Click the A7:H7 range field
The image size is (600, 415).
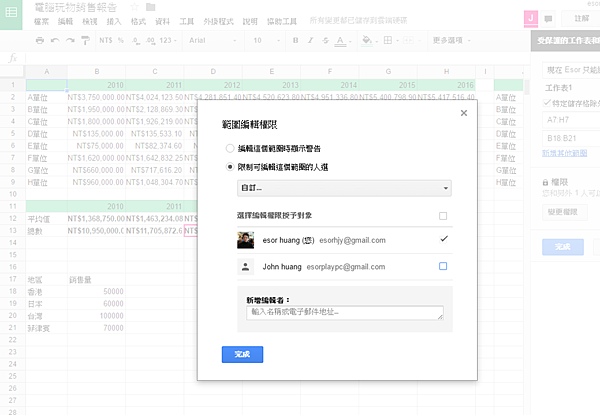pyautogui.click(x=571, y=120)
